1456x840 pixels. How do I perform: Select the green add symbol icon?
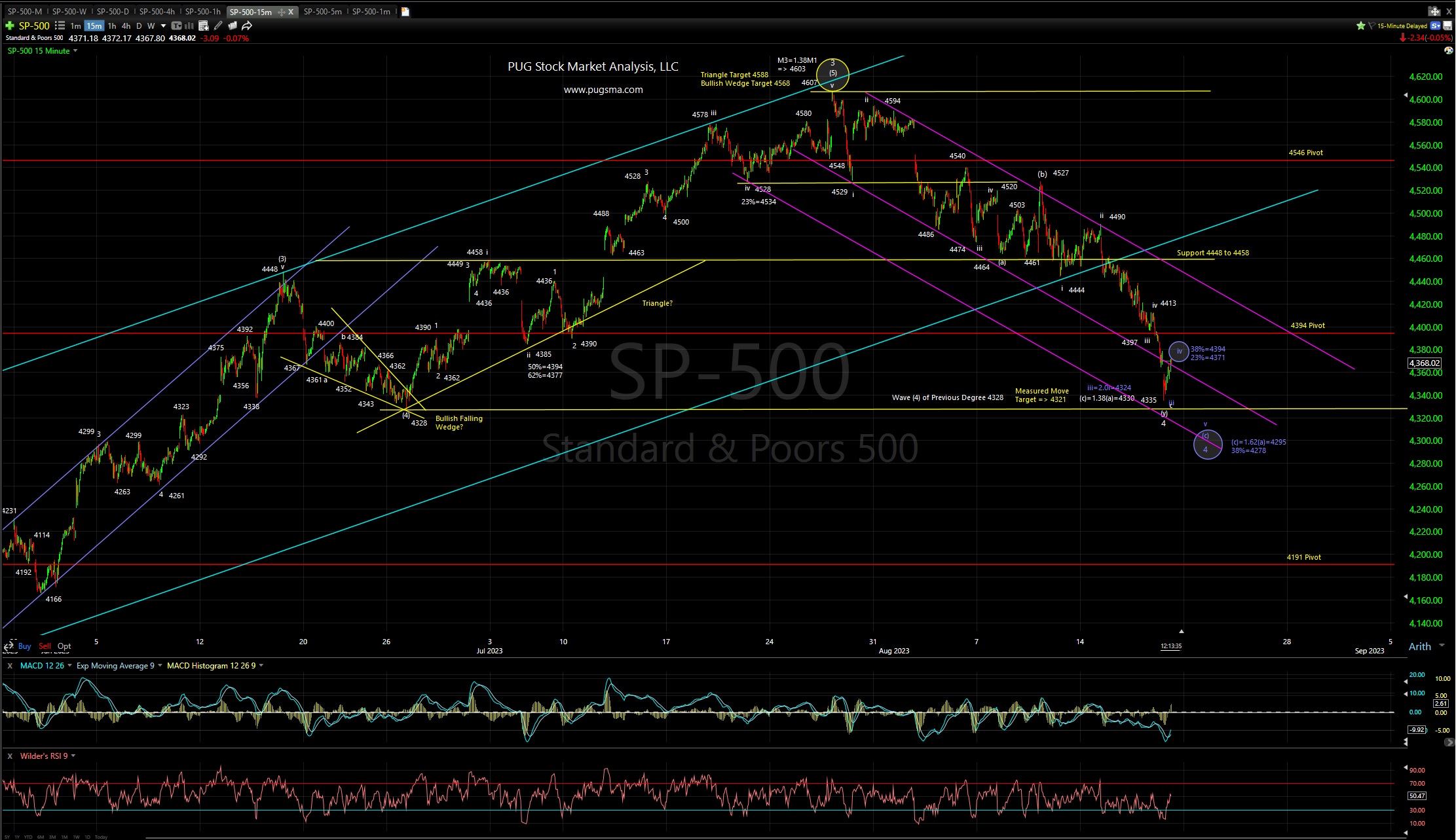click(x=10, y=26)
